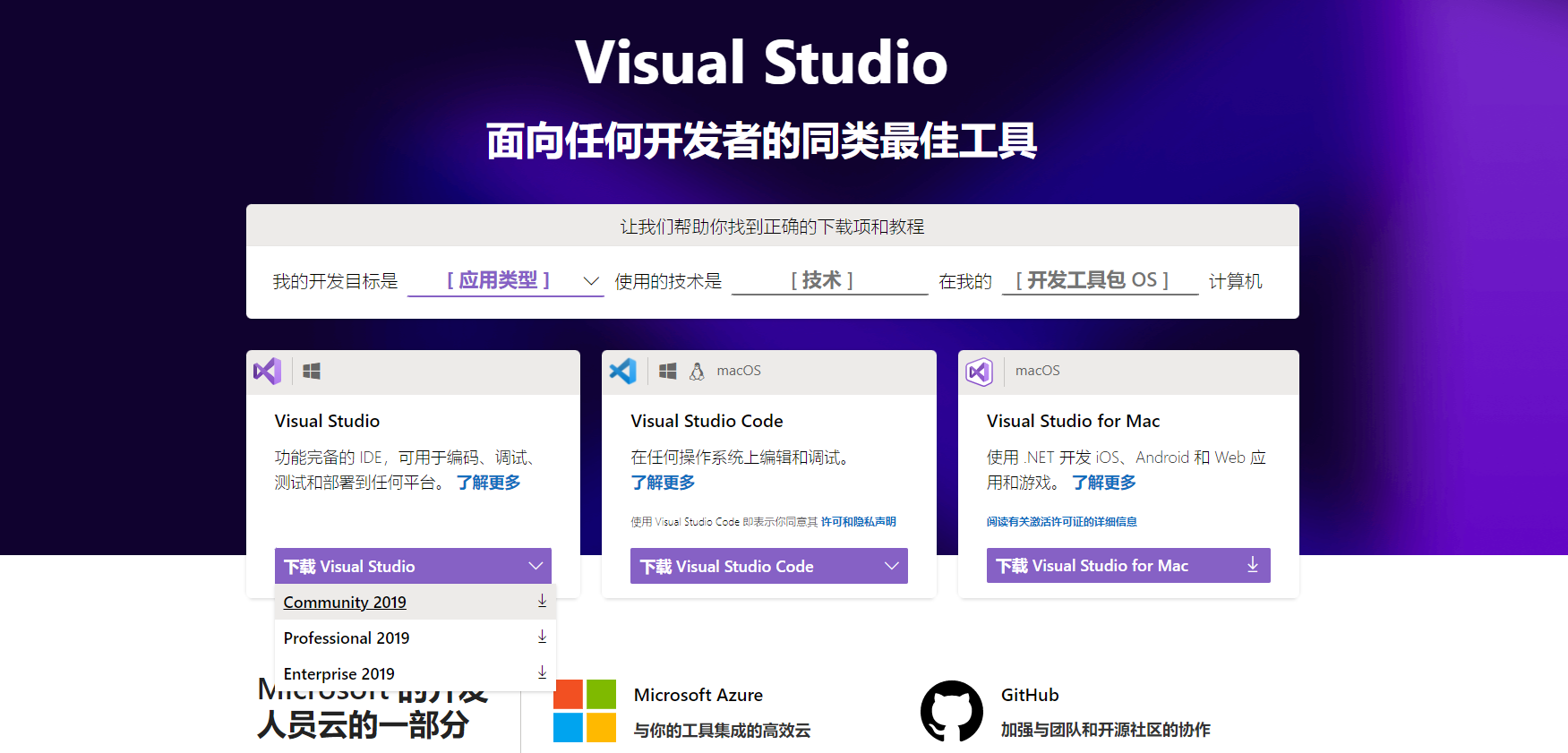Click the GitHub Octocat logo
This screenshot has width=1568, height=753.
tap(952, 711)
